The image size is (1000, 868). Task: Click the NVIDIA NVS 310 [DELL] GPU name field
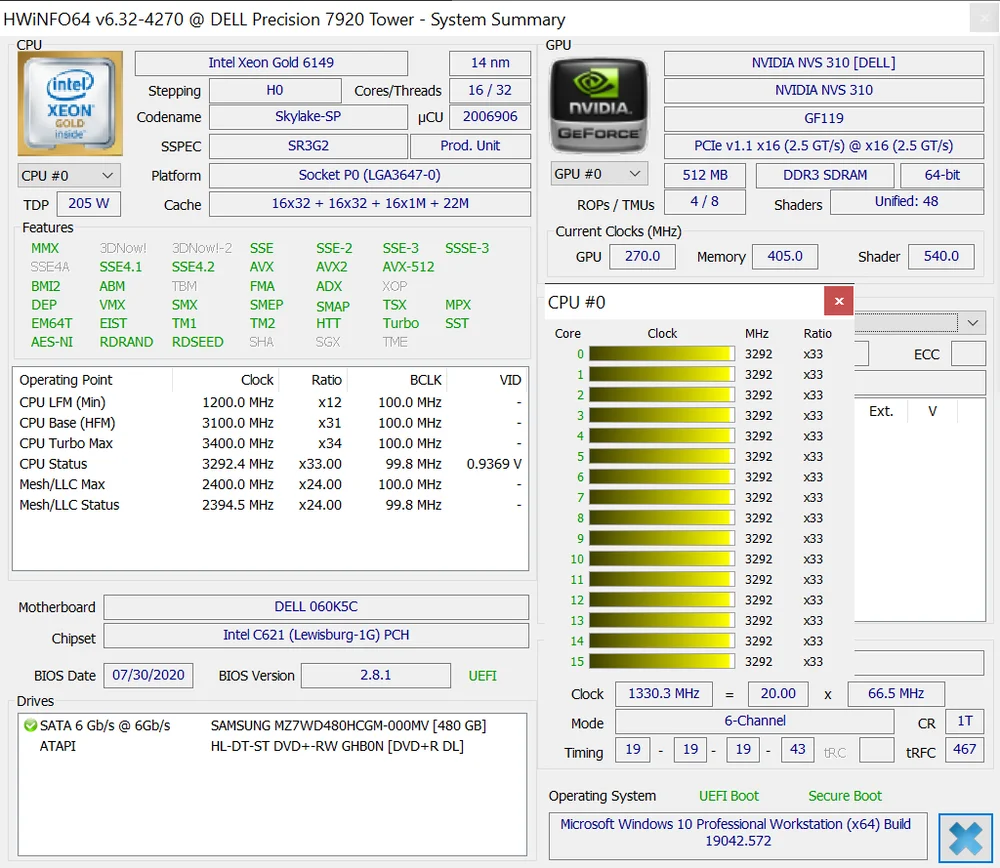click(x=823, y=63)
